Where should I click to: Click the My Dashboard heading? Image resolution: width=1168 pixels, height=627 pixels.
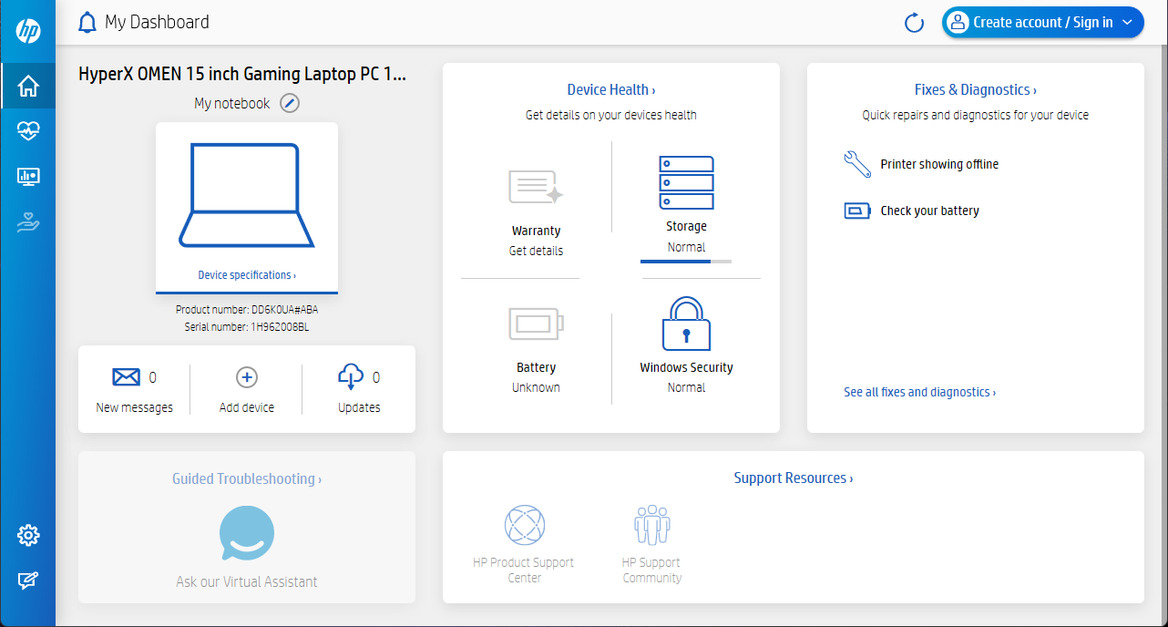pos(157,22)
